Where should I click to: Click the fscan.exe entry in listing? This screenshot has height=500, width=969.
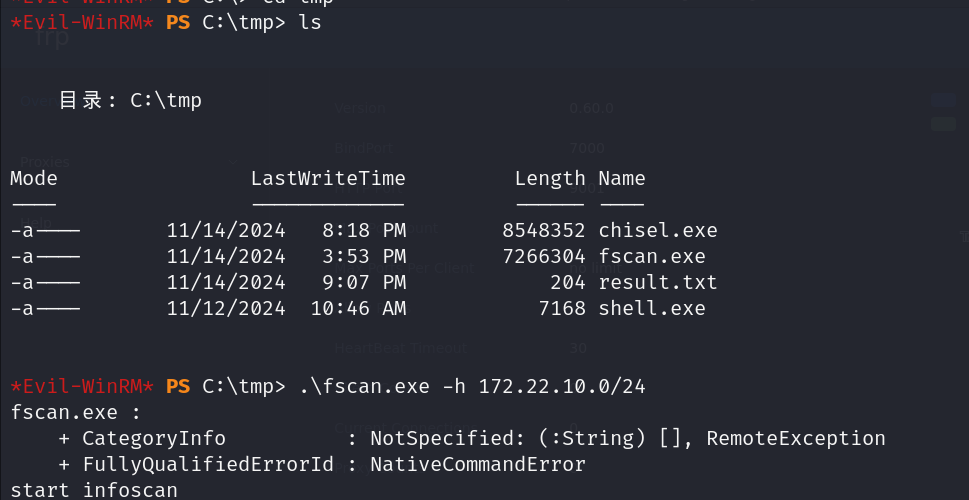tap(651, 256)
